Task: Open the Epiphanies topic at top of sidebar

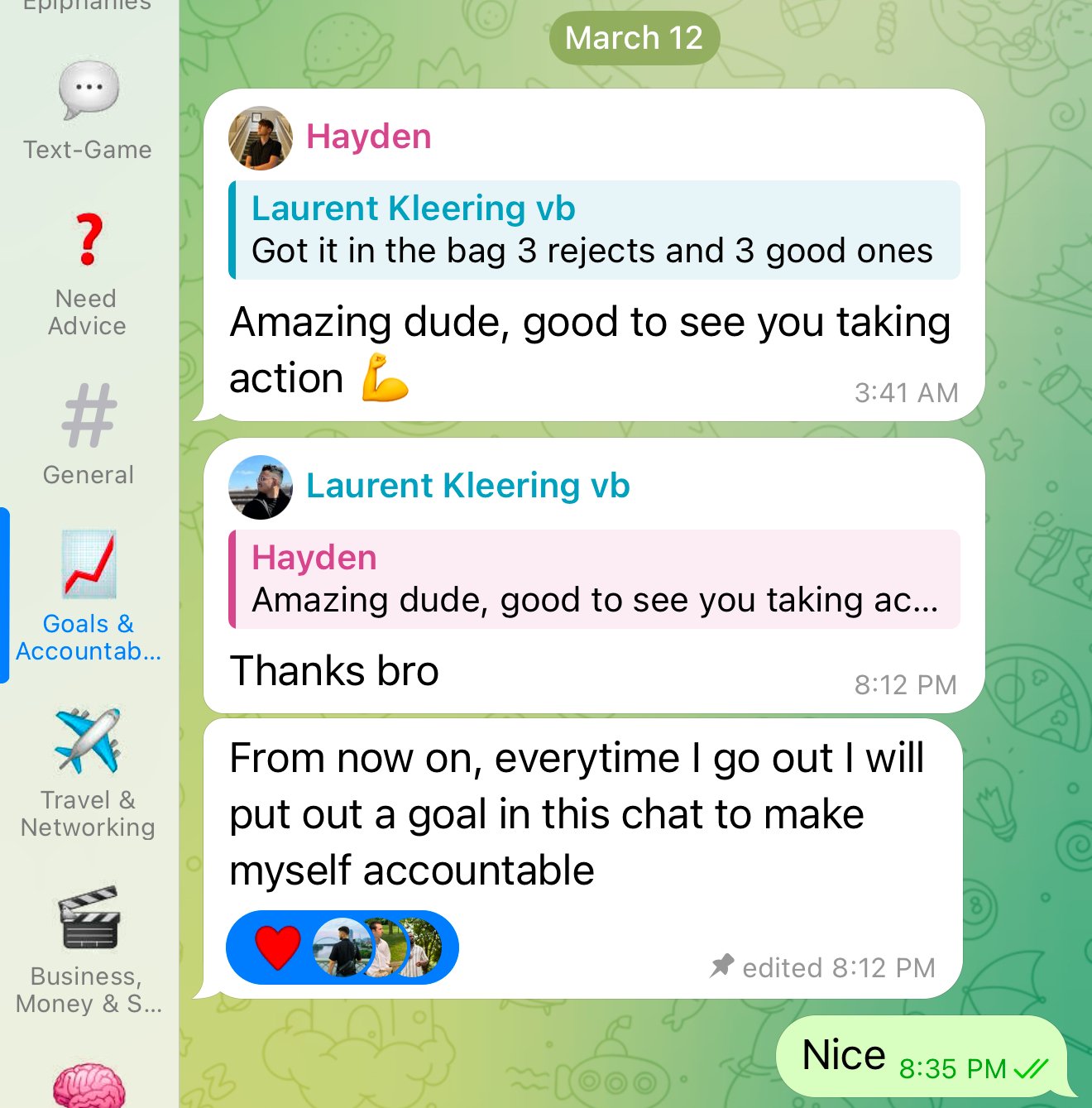Action: tap(88, 6)
